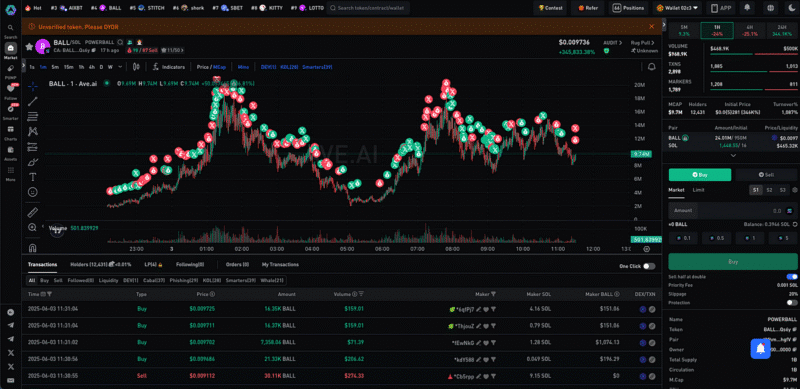The width and height of the screenshot is (800, 389).
Task: Select the trend line drawing tool
Action: 32,101
